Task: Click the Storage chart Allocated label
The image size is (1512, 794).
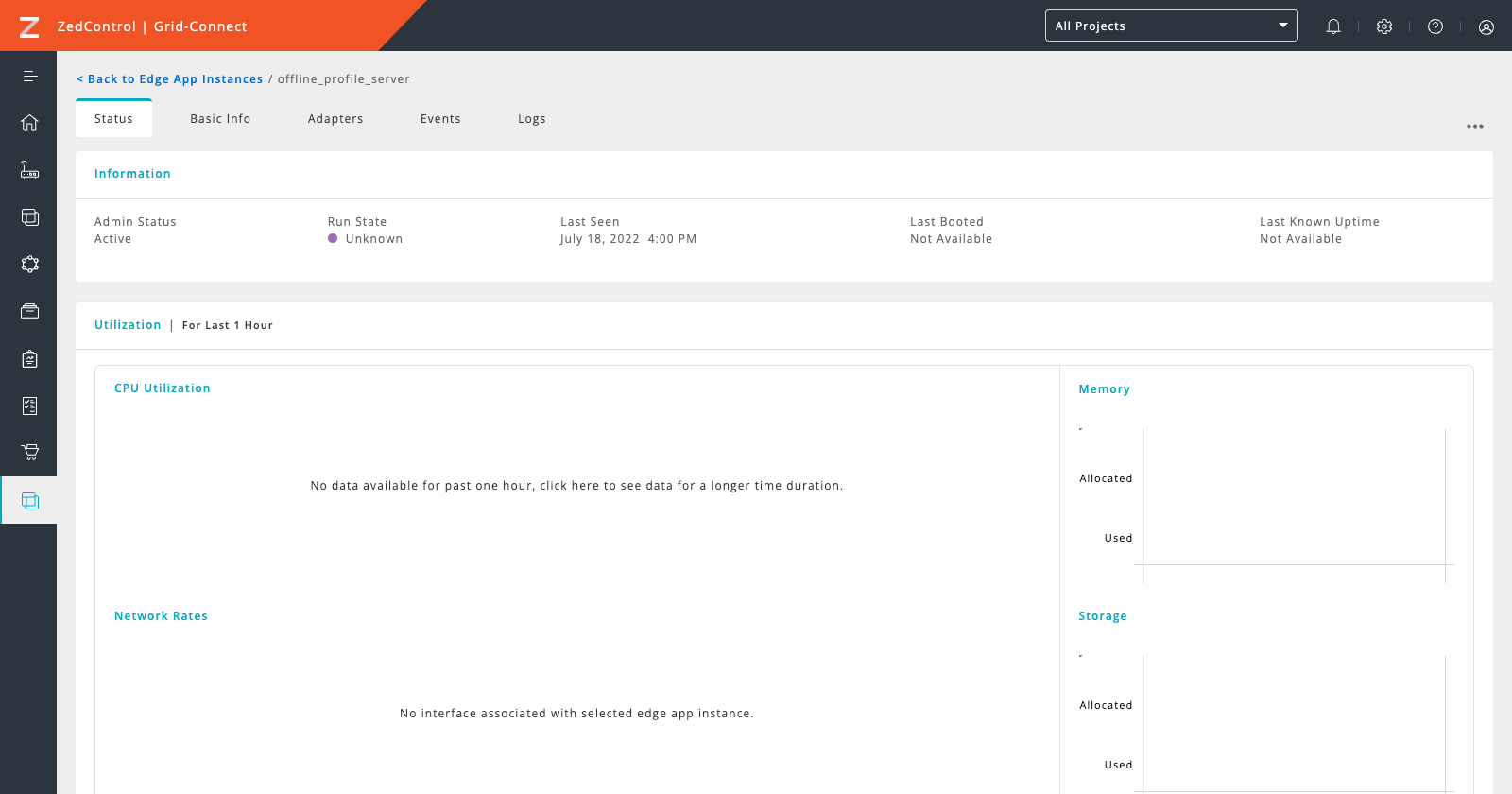Action: click(1106, 705)
